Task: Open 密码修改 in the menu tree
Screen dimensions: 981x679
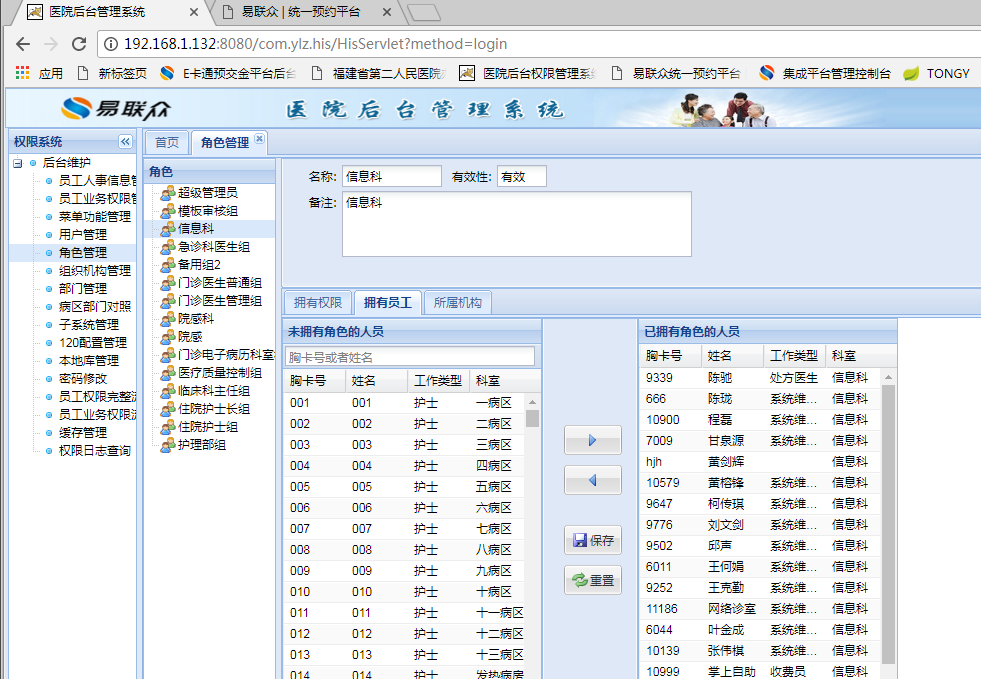Action: [x=83, y=379]
